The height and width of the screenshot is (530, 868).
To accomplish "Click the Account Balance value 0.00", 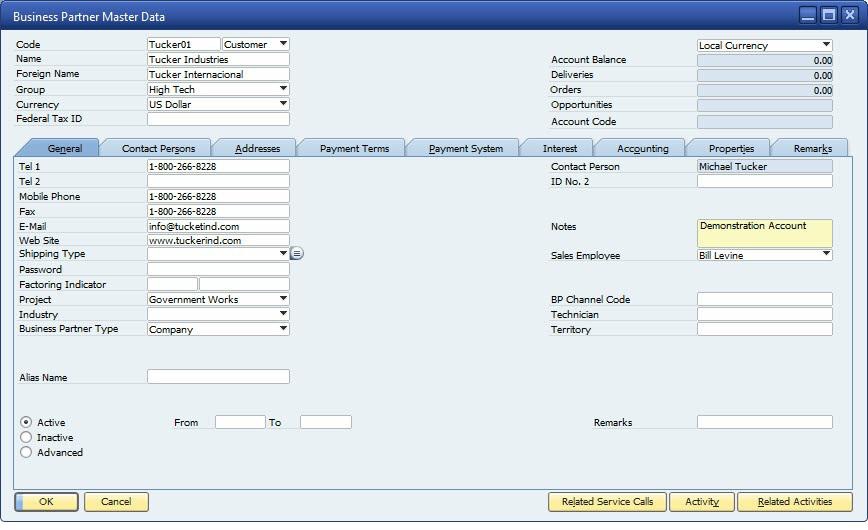I will click(764, 60).
